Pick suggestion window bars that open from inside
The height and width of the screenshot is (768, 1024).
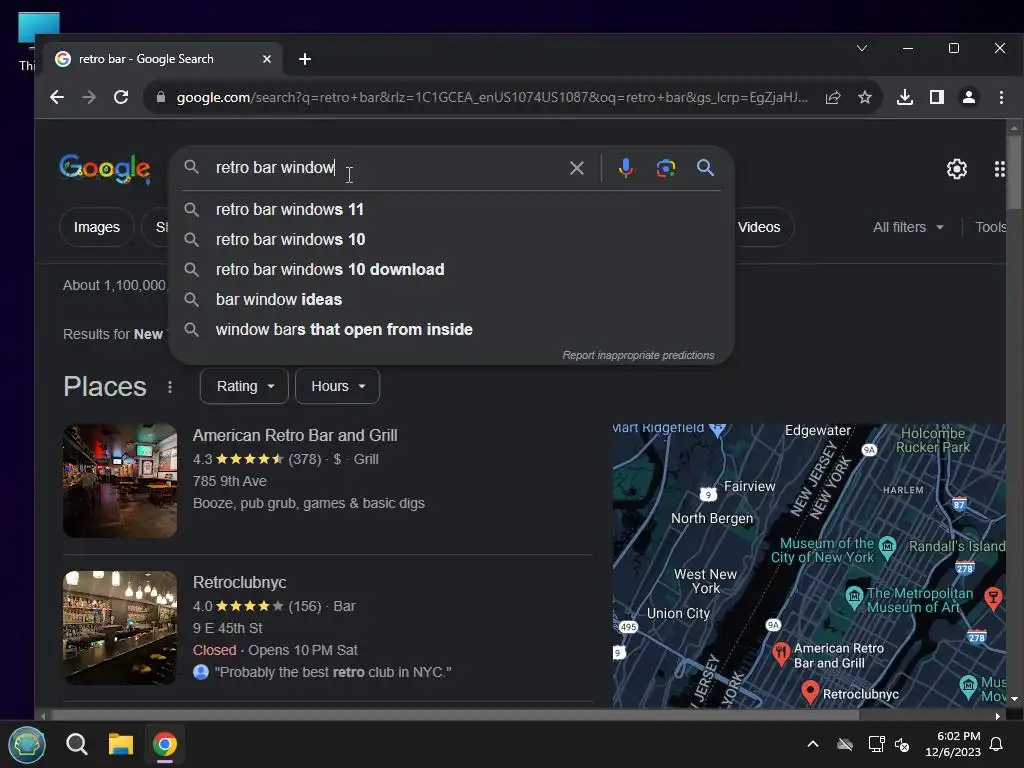click(451, 330)
